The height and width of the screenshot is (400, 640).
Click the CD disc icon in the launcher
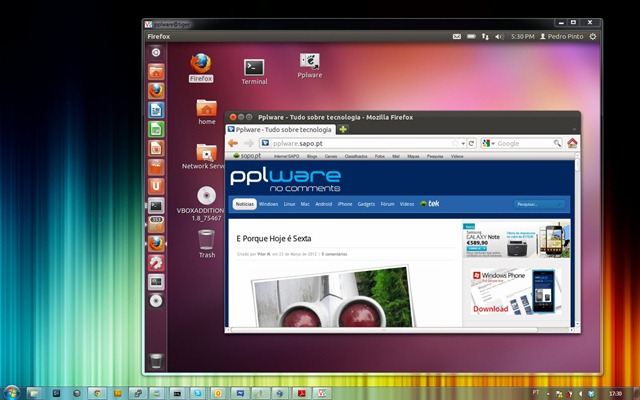pos(156,301)
